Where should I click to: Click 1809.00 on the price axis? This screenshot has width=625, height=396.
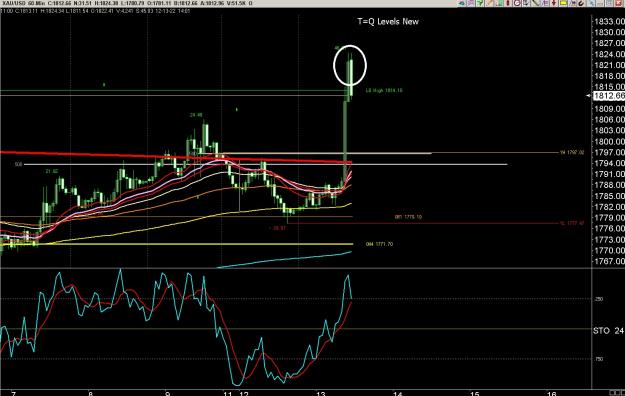click(609, 109)
